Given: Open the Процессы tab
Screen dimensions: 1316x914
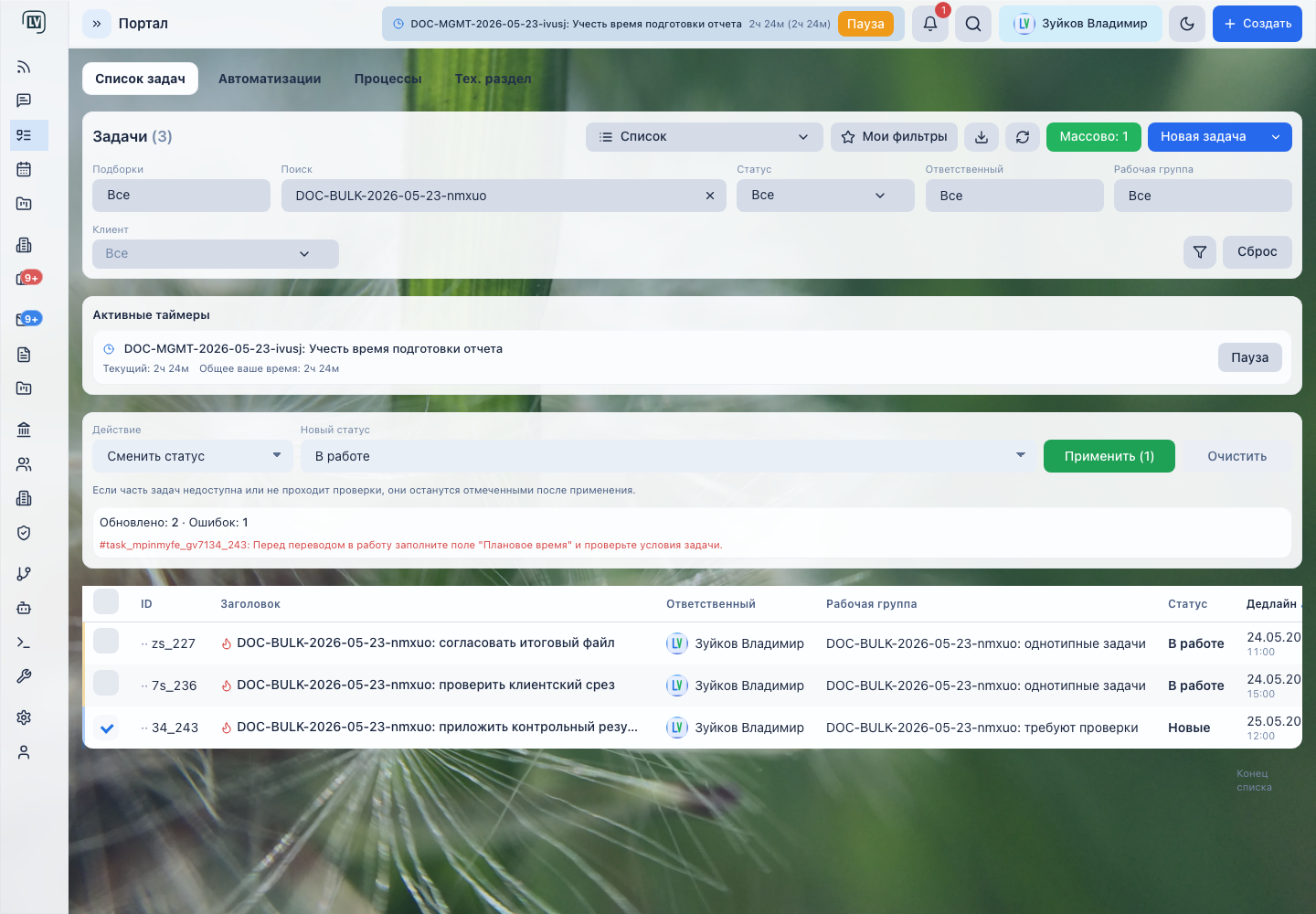Looking at the screenshot, I should click(387, 79).
